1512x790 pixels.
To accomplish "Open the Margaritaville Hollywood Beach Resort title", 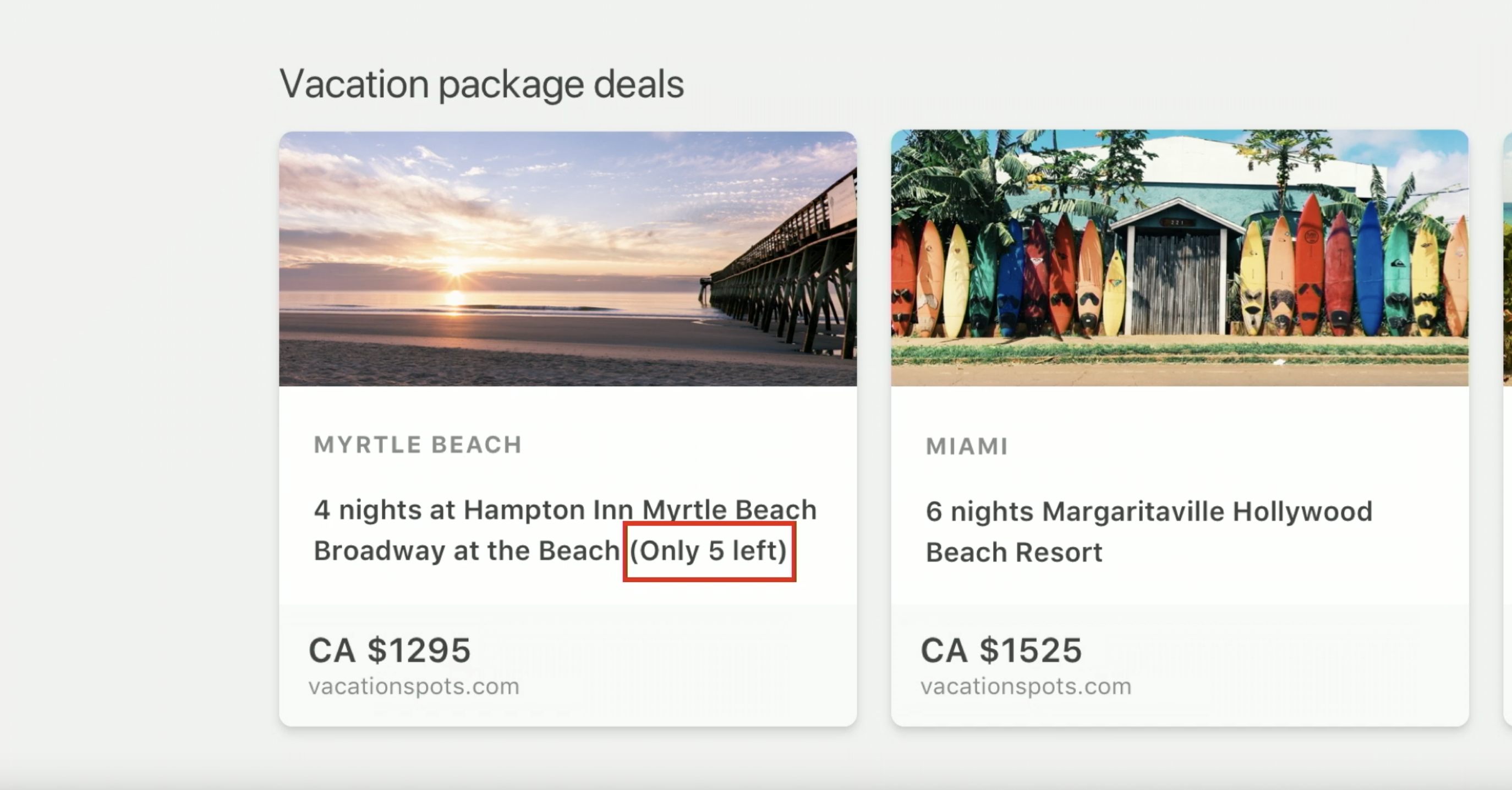I will click(x=1149, y=531).
